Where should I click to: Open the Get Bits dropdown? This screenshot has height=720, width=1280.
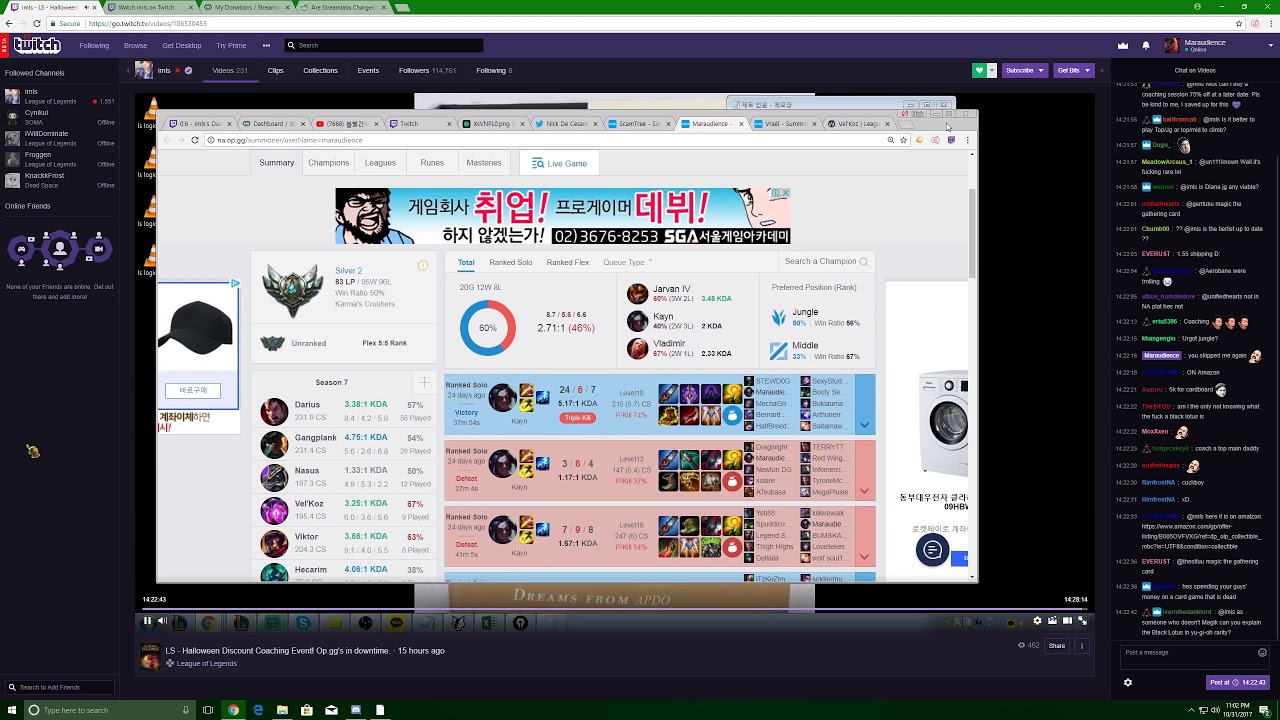tap(1074, 71)
